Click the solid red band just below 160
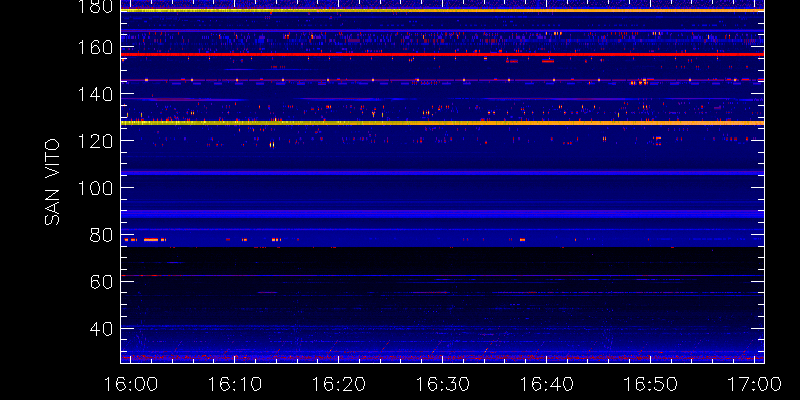800x400 pixels. [442, 54]
